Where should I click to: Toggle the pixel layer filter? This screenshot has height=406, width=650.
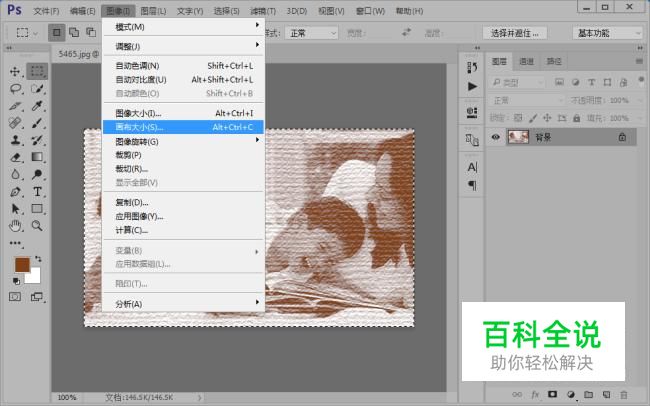(559, 83)
